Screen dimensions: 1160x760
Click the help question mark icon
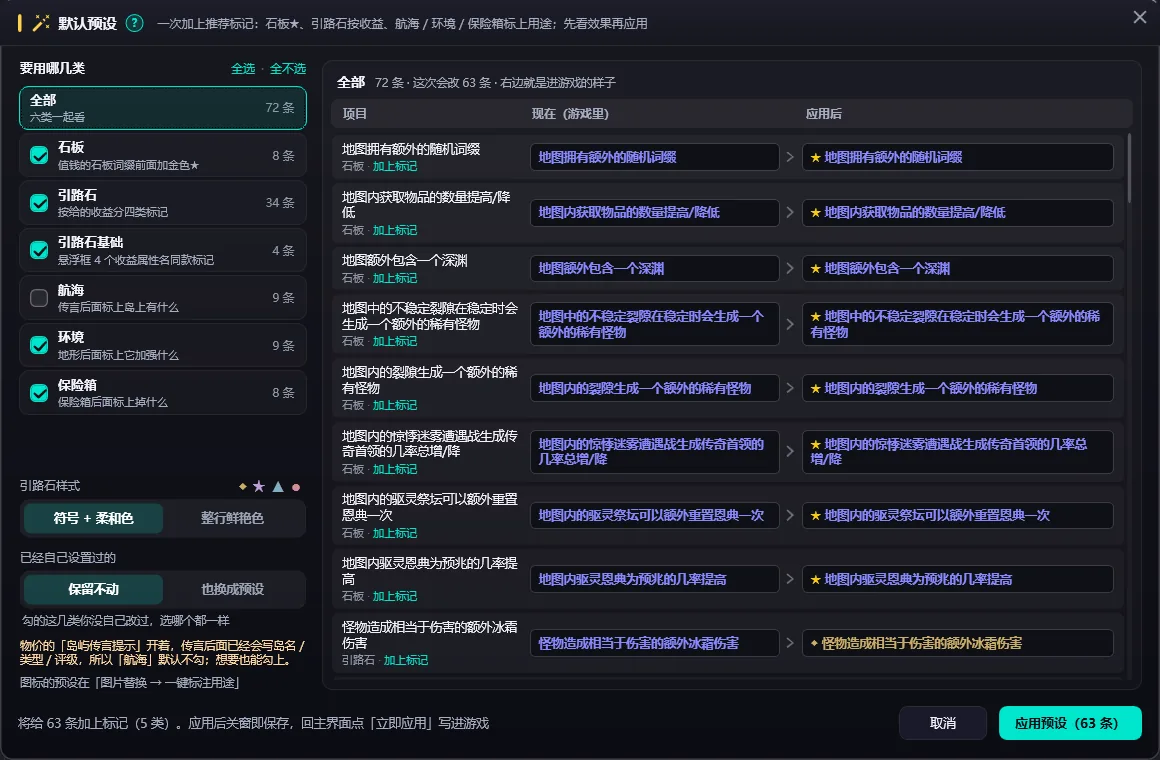[x=134, y=23]
